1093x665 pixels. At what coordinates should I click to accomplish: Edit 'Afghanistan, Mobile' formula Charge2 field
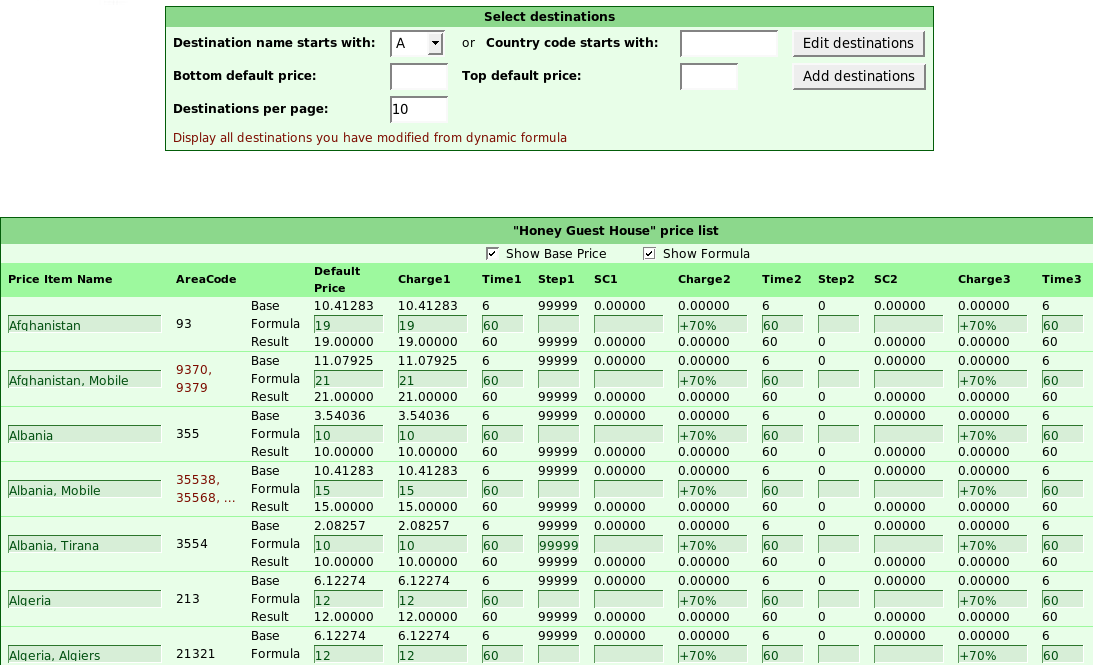pos(712,379)
